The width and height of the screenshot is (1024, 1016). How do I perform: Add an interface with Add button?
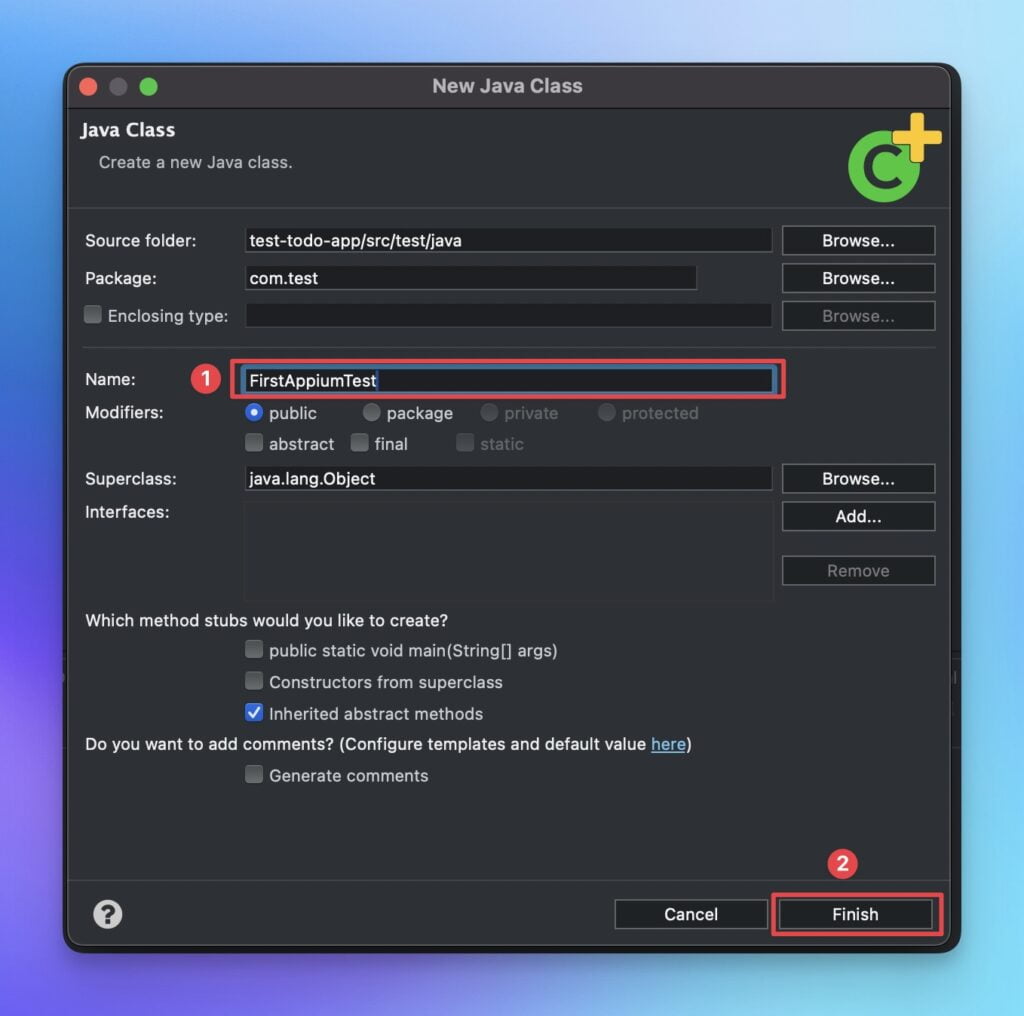click(x=858, y=516)
